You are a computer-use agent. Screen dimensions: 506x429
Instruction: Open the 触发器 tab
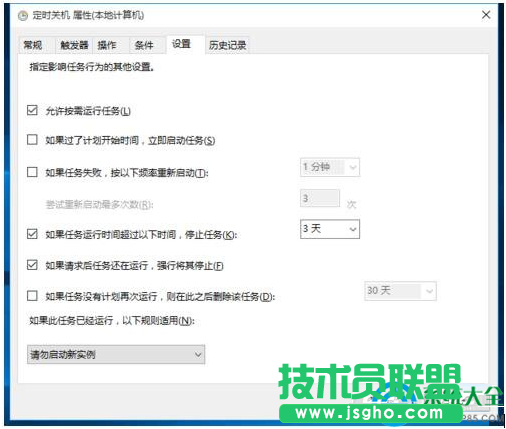coord(74,45)
